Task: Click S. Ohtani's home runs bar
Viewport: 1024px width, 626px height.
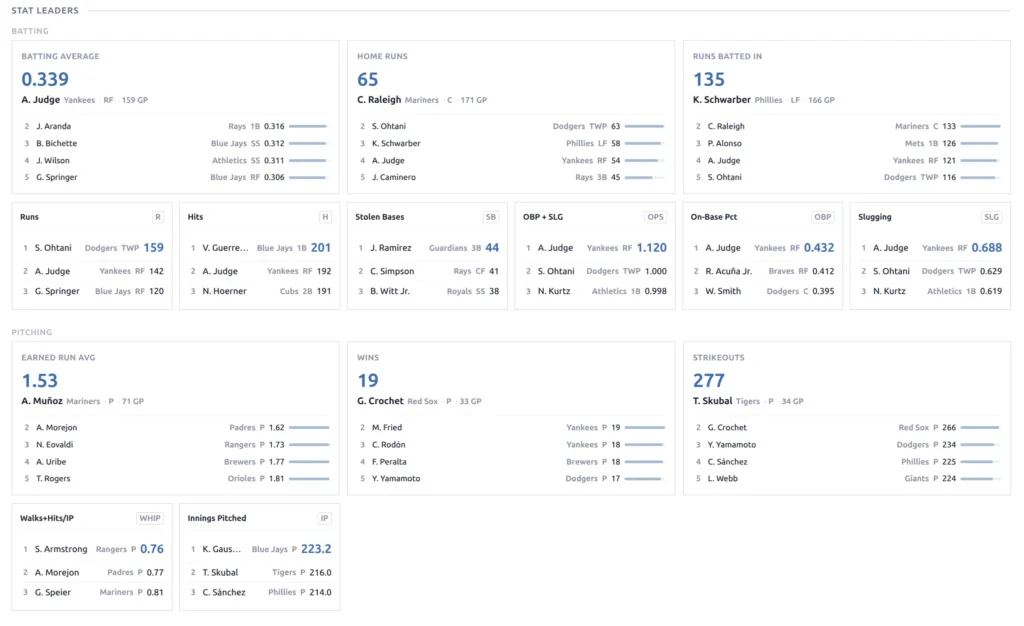Action: click(645, 126)
